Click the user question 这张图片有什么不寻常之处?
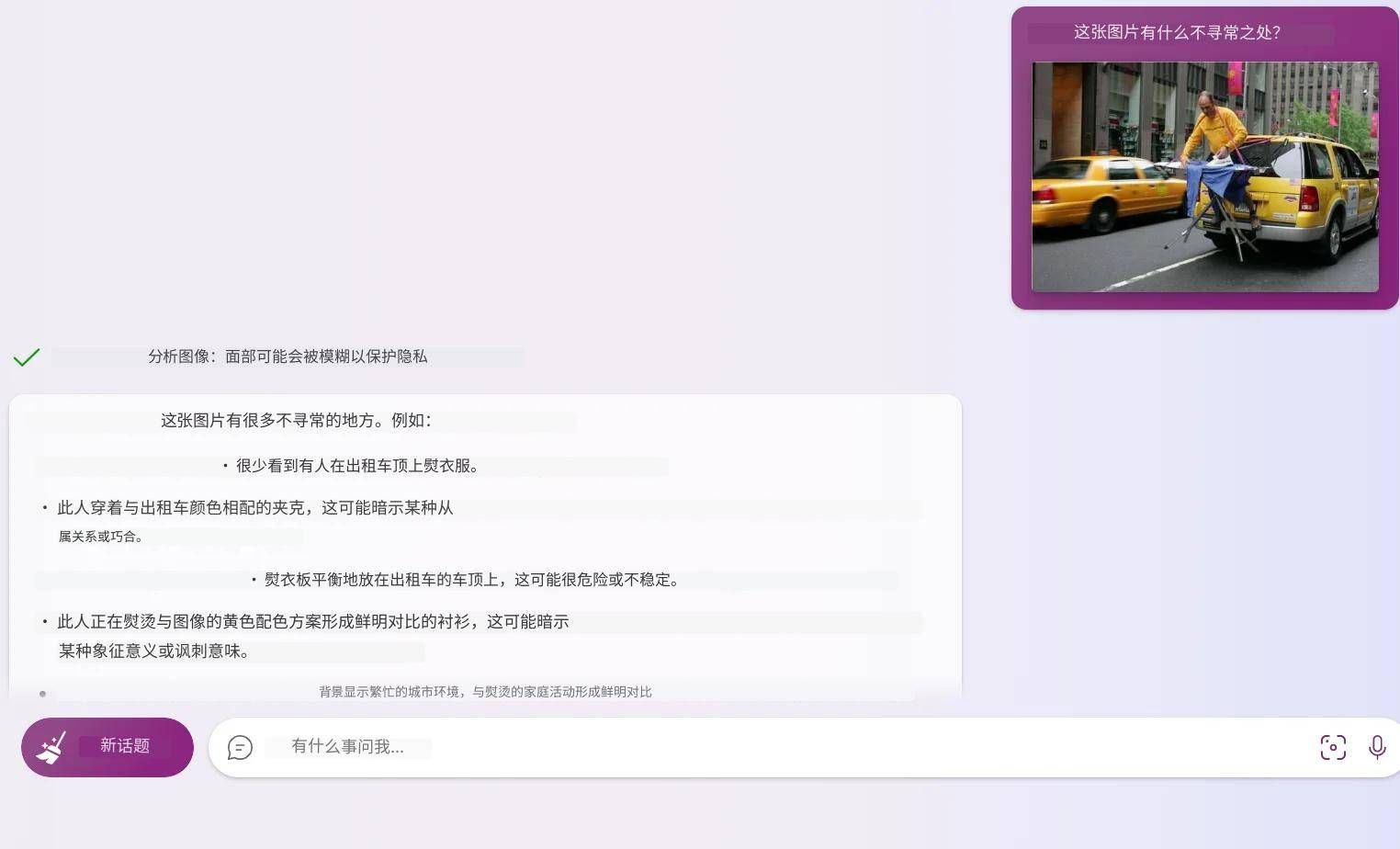This screenshot has width=1400, height=849. click(x=1177, y=33)
